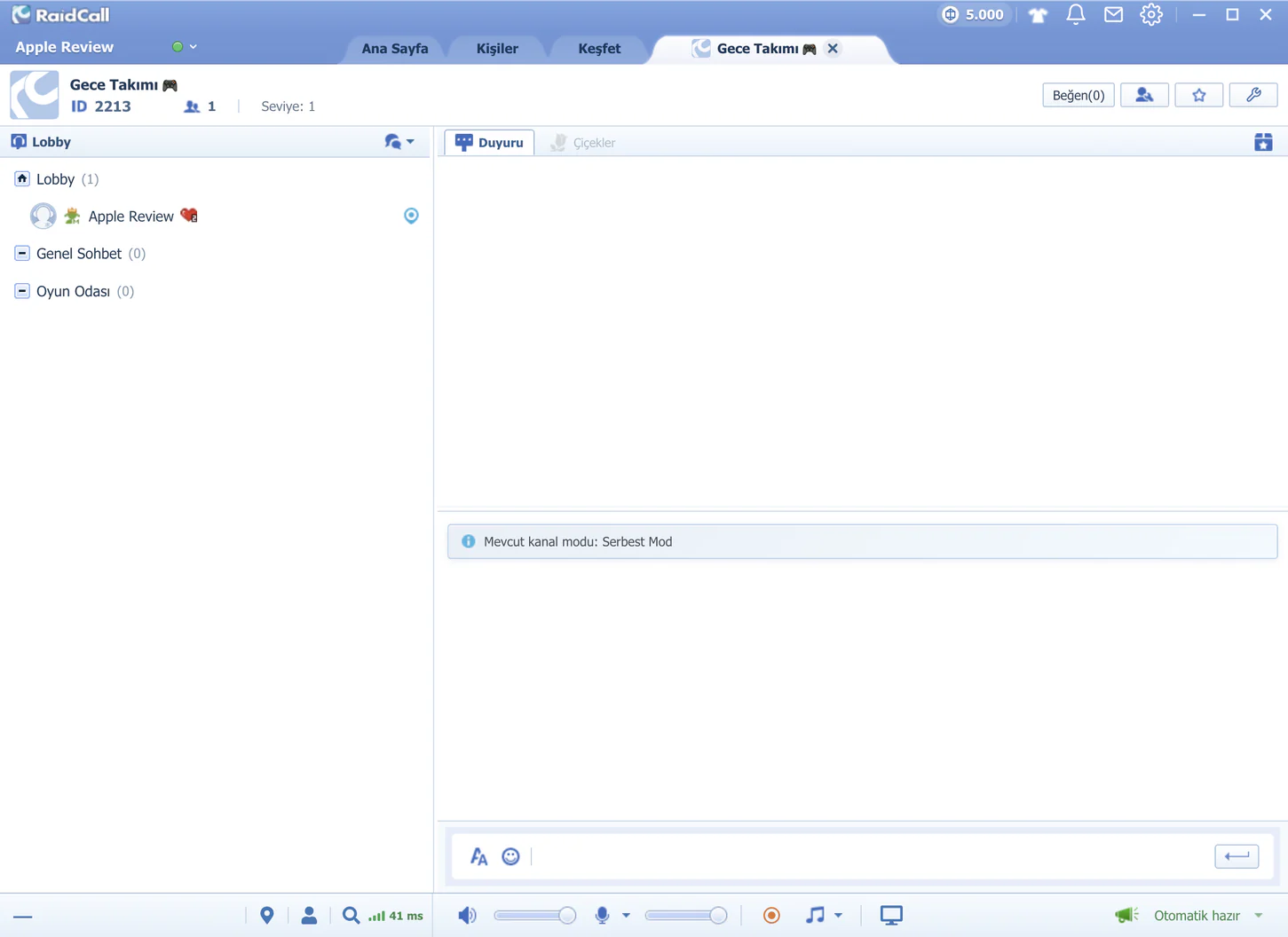1288x937 pixels.
Task: Adjust the microphone volume slider
Action: click(x=686, y=915)
